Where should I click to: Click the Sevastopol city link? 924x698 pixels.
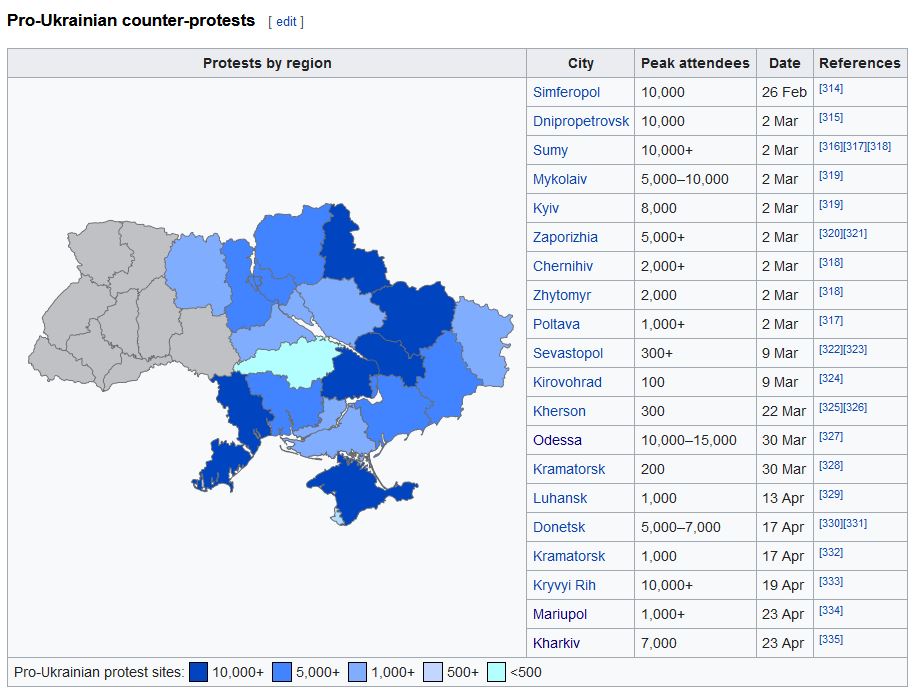click(x=567, y=353)
